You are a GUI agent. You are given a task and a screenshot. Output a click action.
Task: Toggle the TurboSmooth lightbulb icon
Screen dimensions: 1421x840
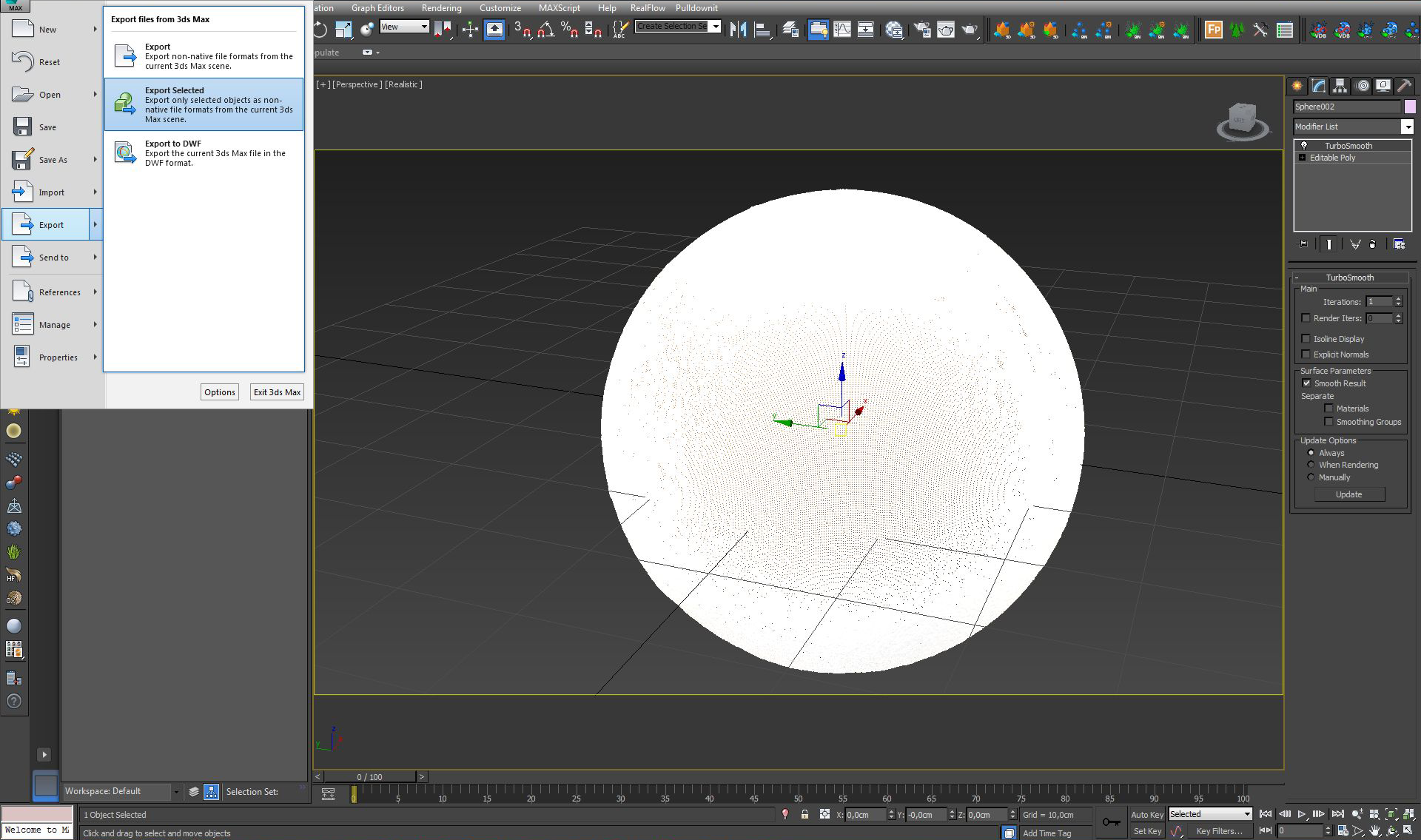coord(1304,146)
